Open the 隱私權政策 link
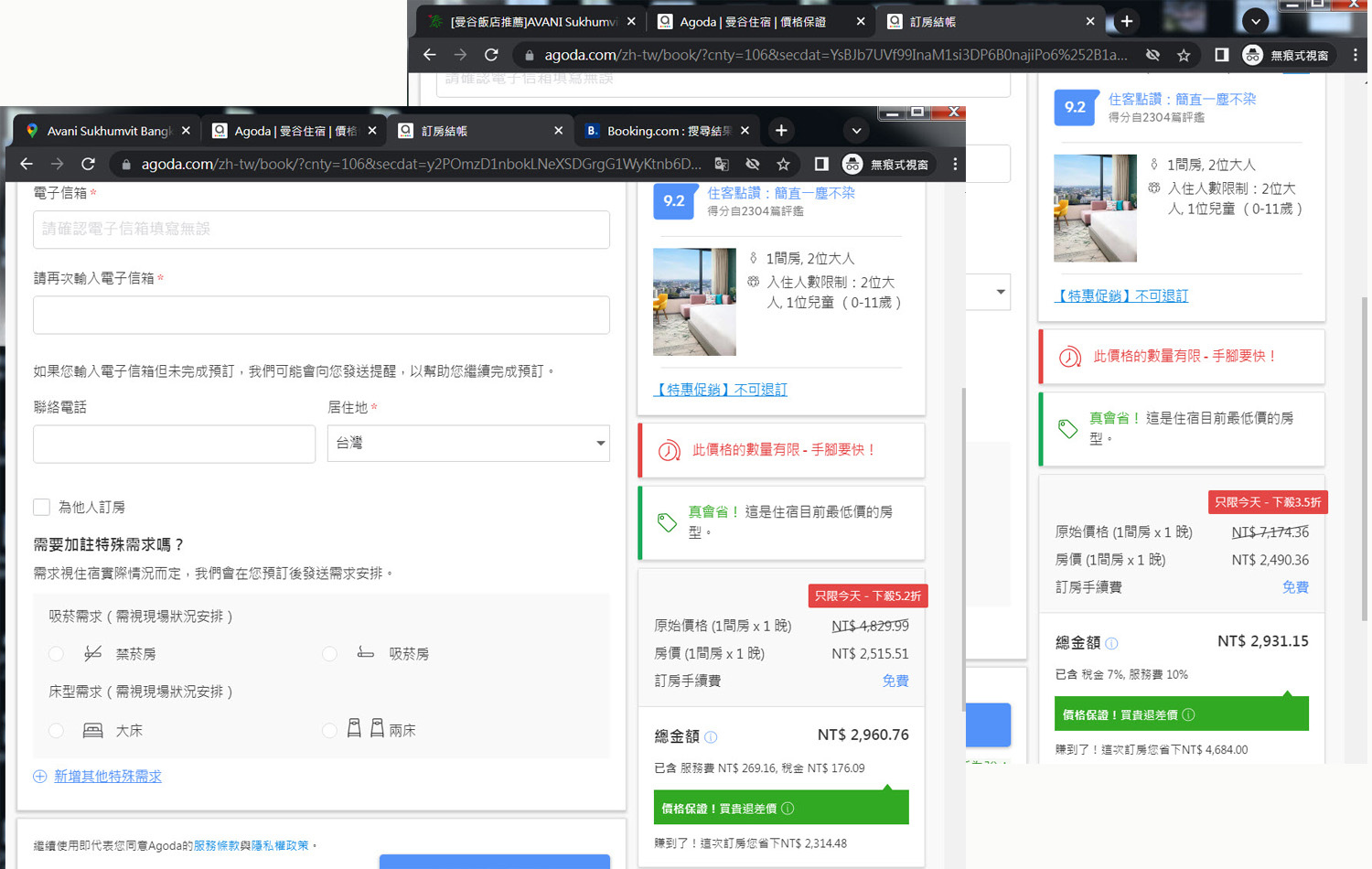The width and height of the screenshot is (1372, 869). 280,846
